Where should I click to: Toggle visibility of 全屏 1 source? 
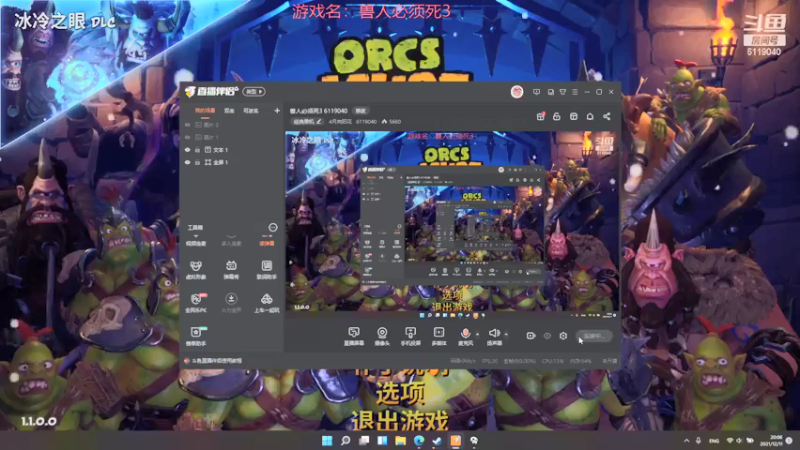point(187,162)
